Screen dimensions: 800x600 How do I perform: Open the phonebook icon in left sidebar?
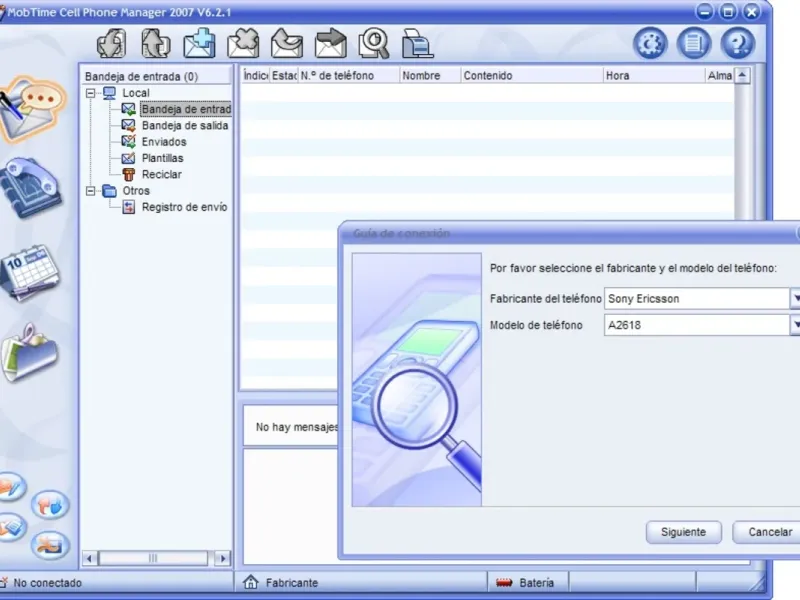point(31,187)
